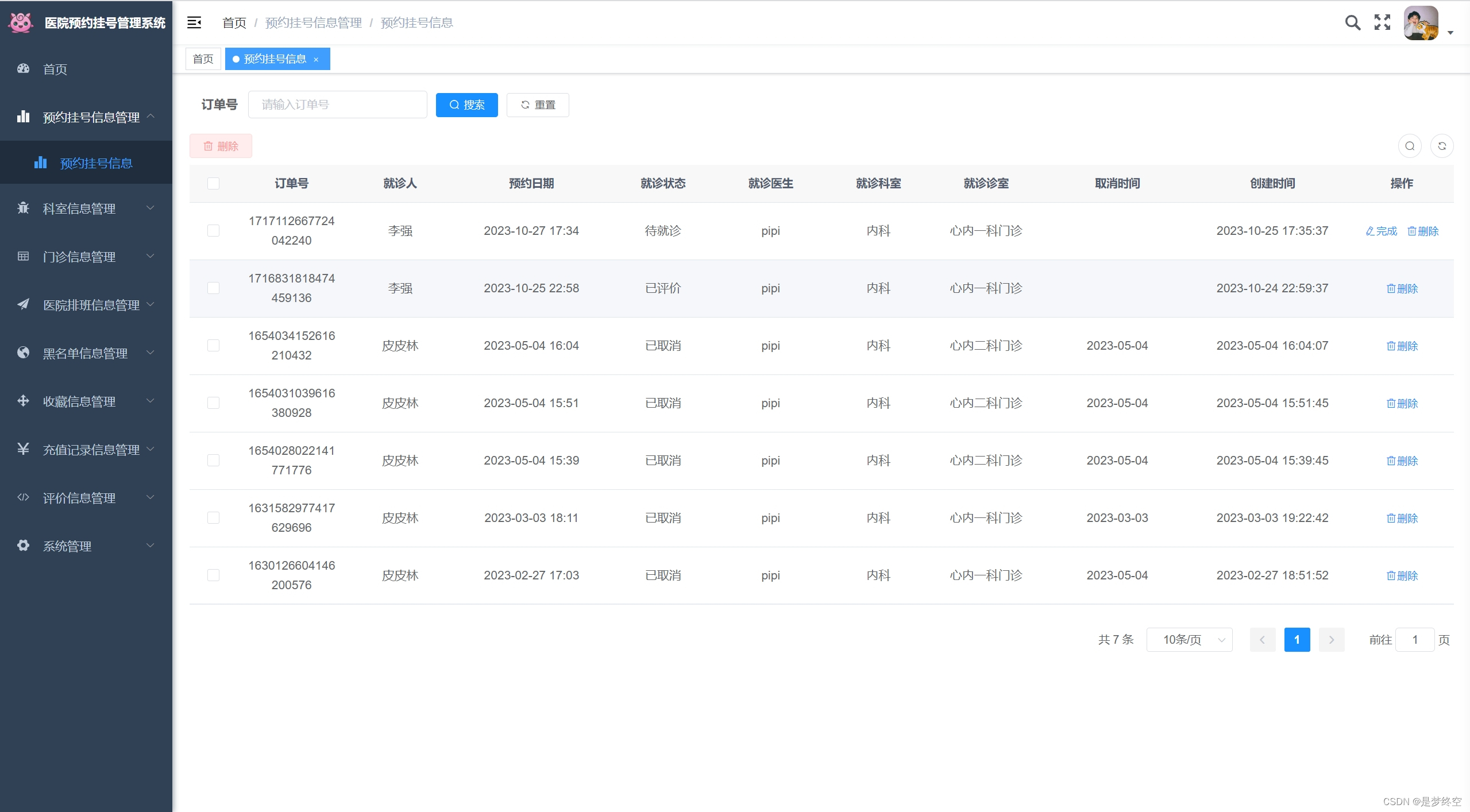Click the red 删除 batch delete button
Screen dimensions: 1470x812
click(x=221, y=146)
